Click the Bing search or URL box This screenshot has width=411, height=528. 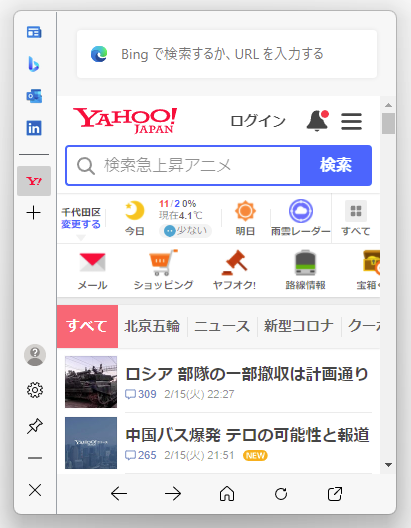click(227, 54)
